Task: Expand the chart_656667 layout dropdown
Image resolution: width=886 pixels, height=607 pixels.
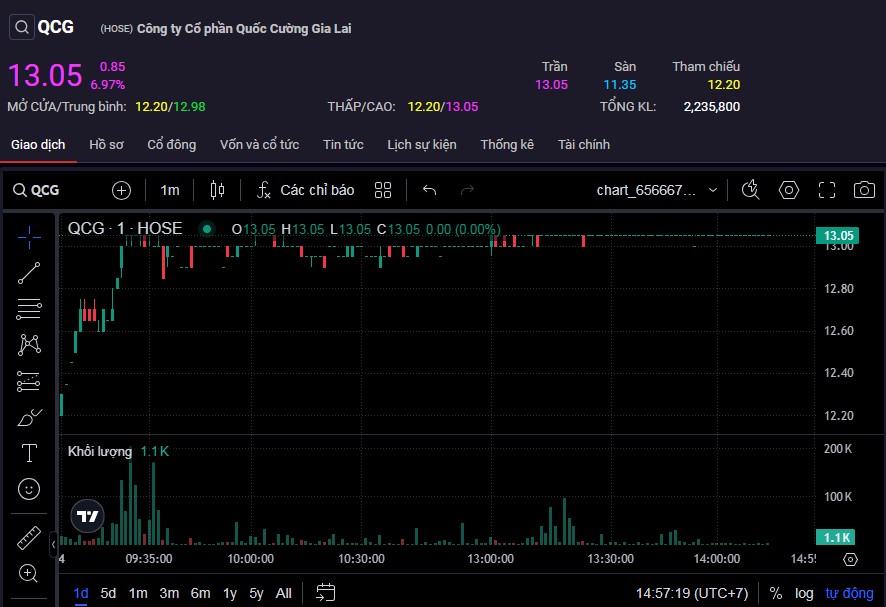Action: [658, 190]
